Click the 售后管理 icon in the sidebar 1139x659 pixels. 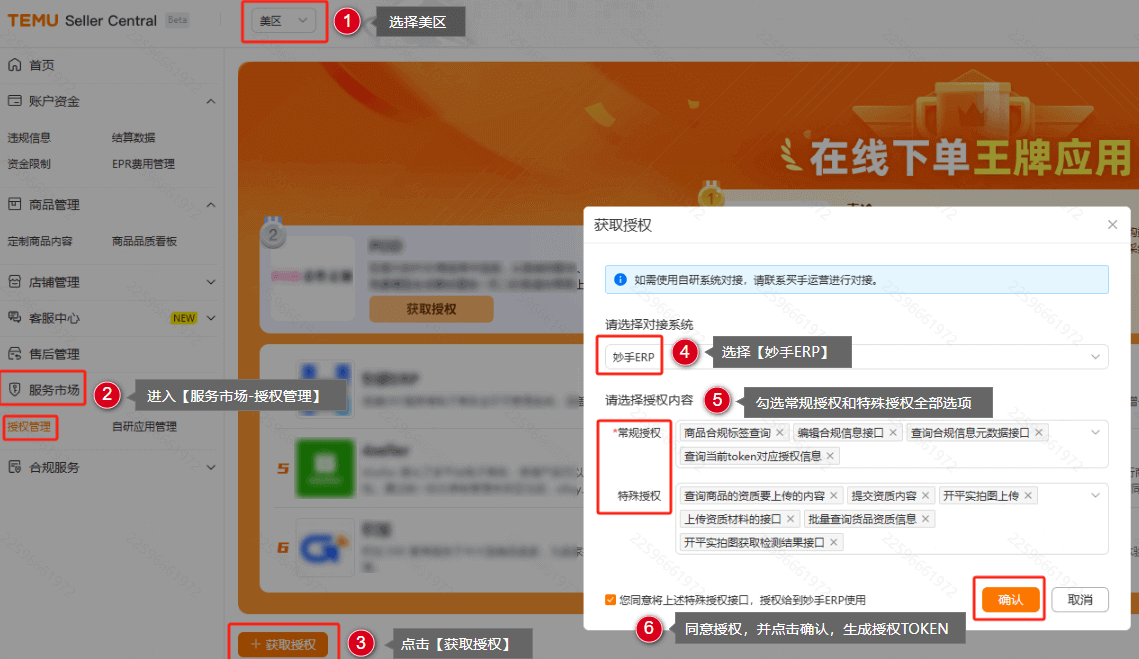pyautogui.click(x=15, y=354)
